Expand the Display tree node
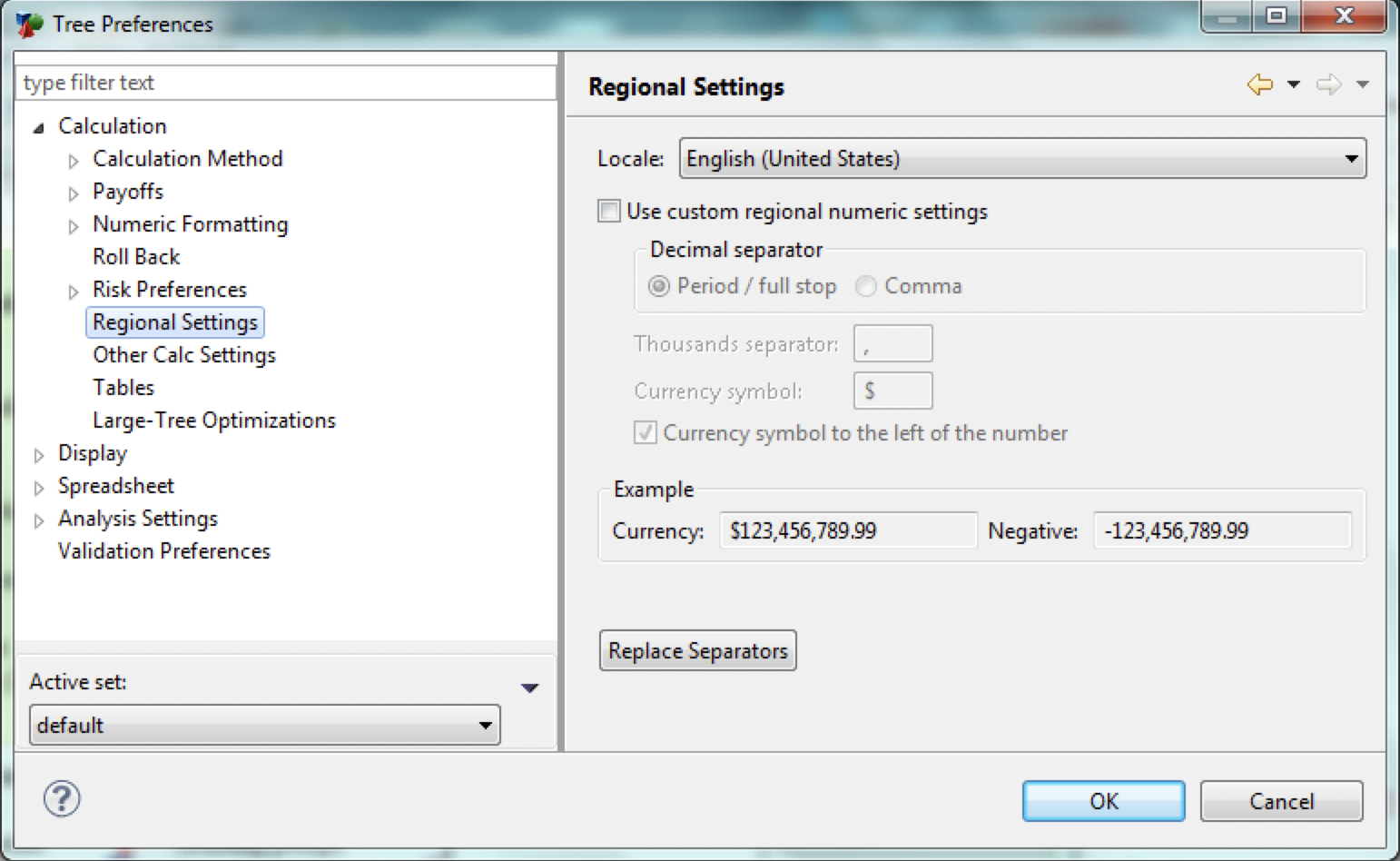 [x=39, y=454]
